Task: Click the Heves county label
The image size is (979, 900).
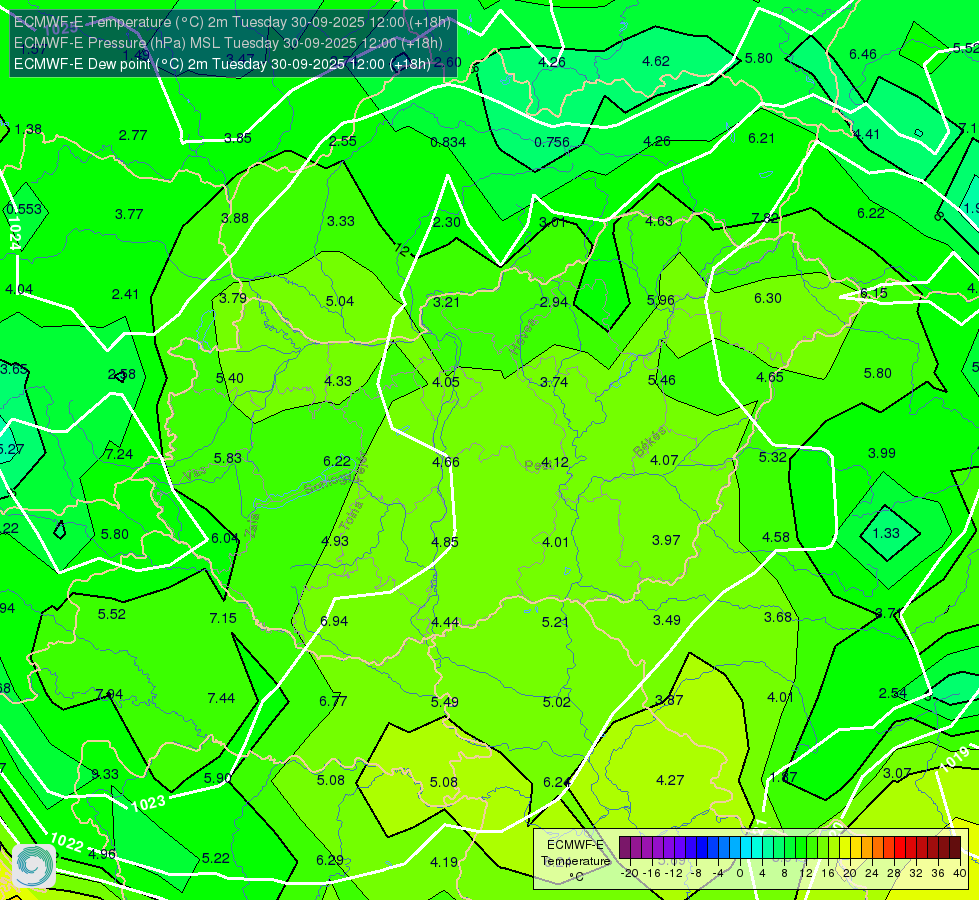Action: 523,336
